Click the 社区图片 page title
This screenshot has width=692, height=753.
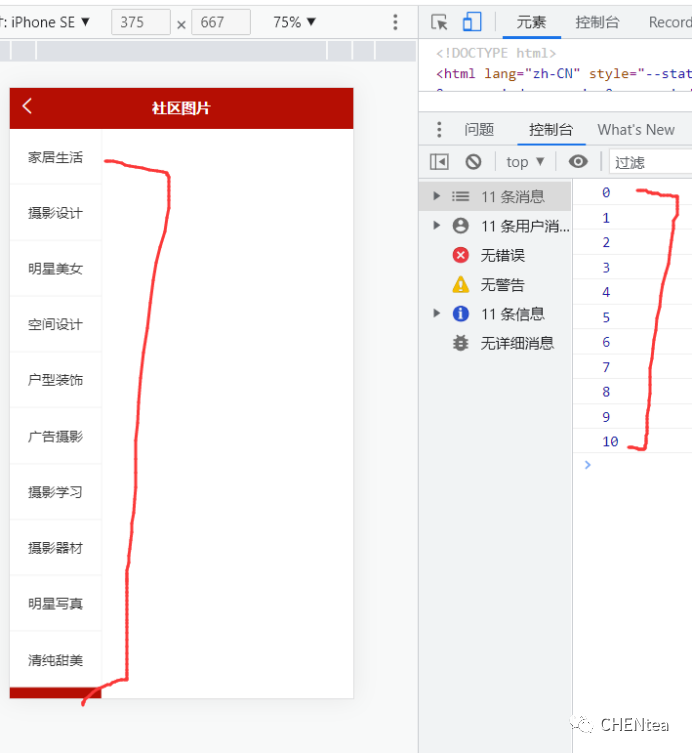point(181,108)
